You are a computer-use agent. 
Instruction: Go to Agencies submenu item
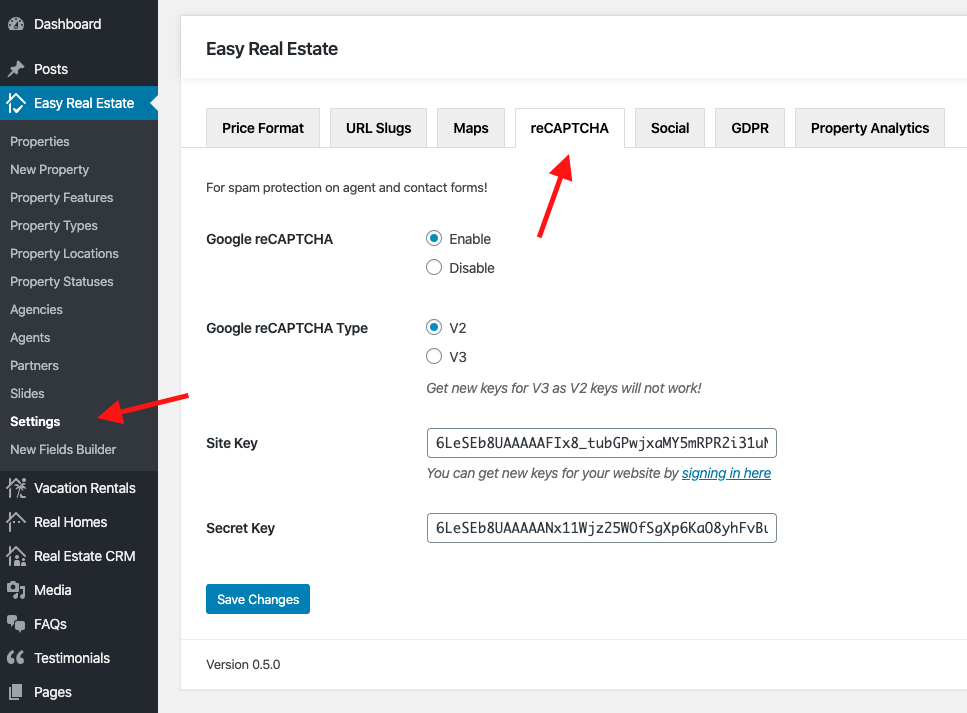(x=36, y=310)
